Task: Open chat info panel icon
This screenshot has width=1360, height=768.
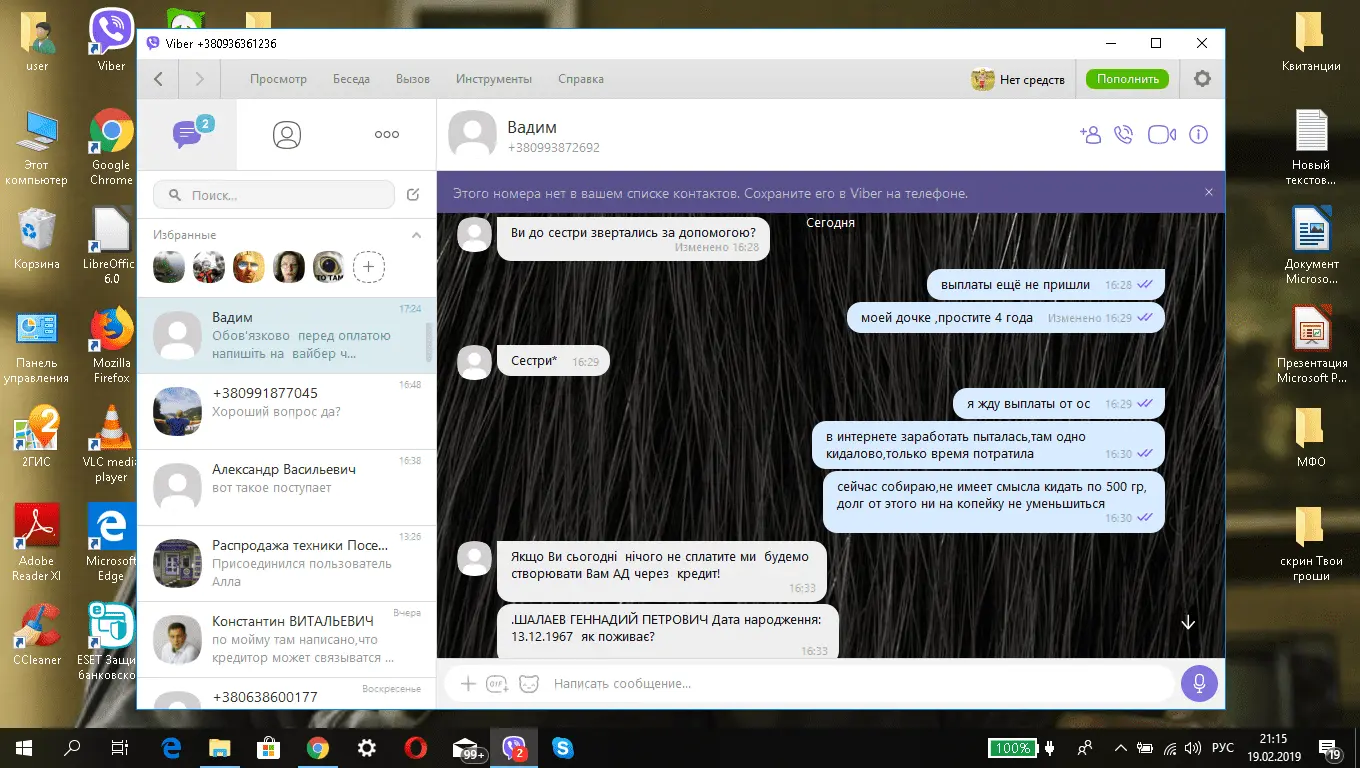Action: 1198,135
